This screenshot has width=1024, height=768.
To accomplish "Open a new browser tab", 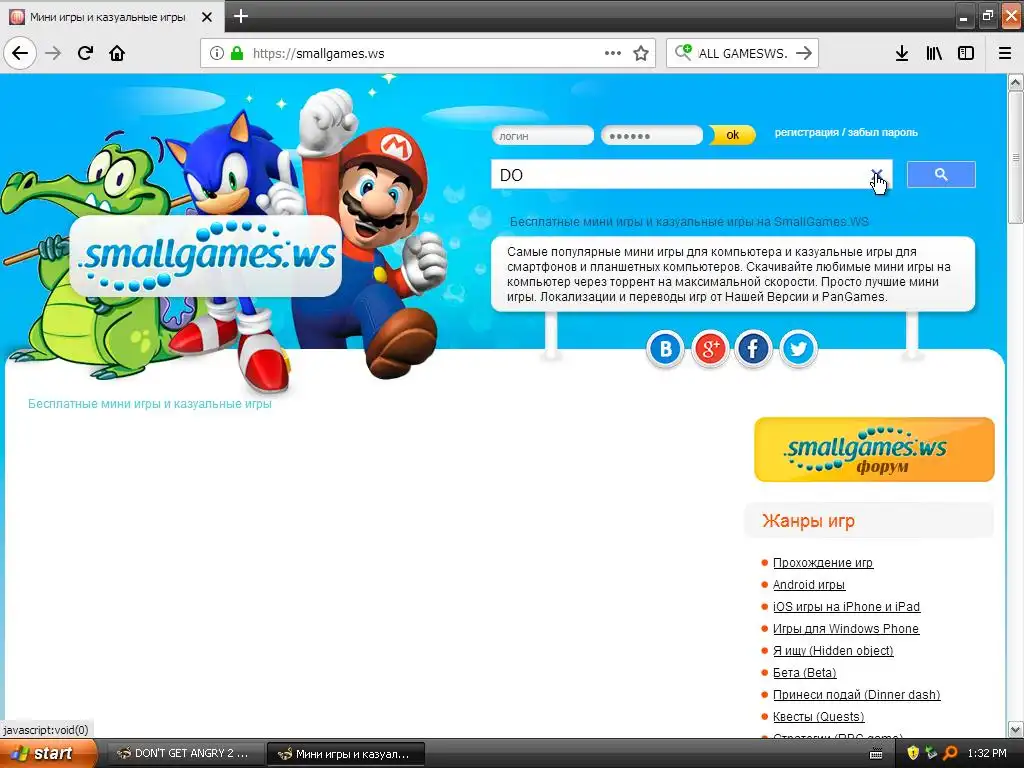I will (240, 16).
